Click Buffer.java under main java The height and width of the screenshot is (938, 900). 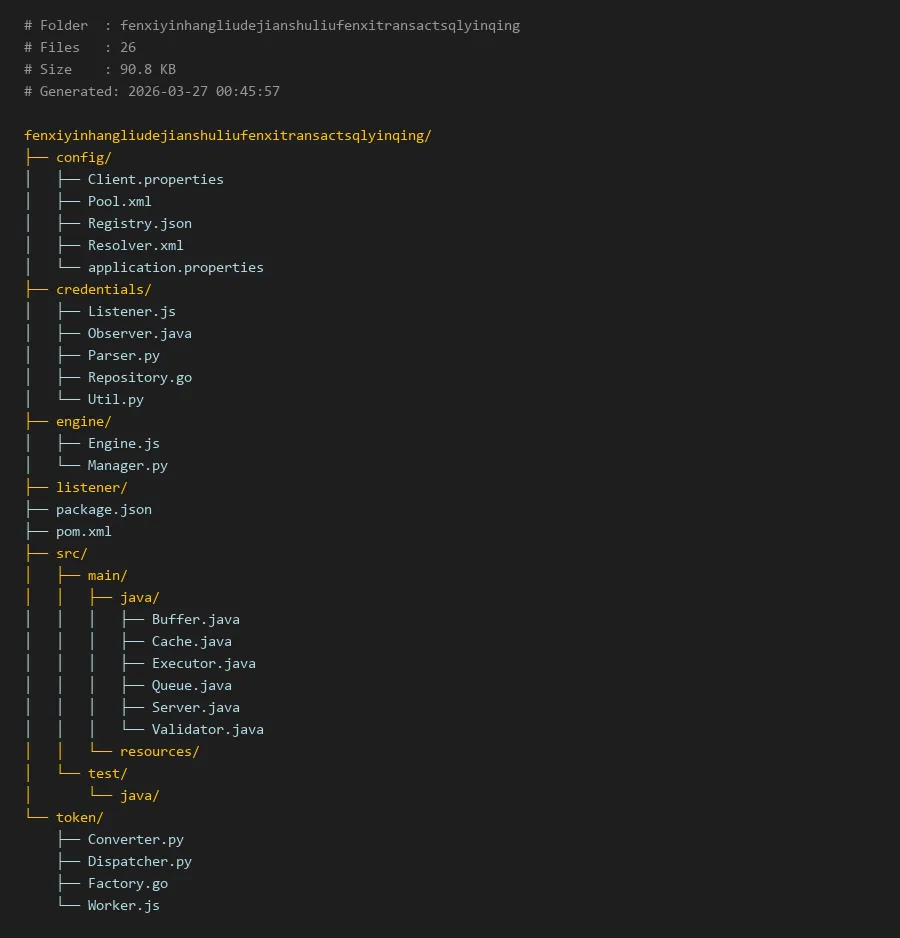pos(195,619)
